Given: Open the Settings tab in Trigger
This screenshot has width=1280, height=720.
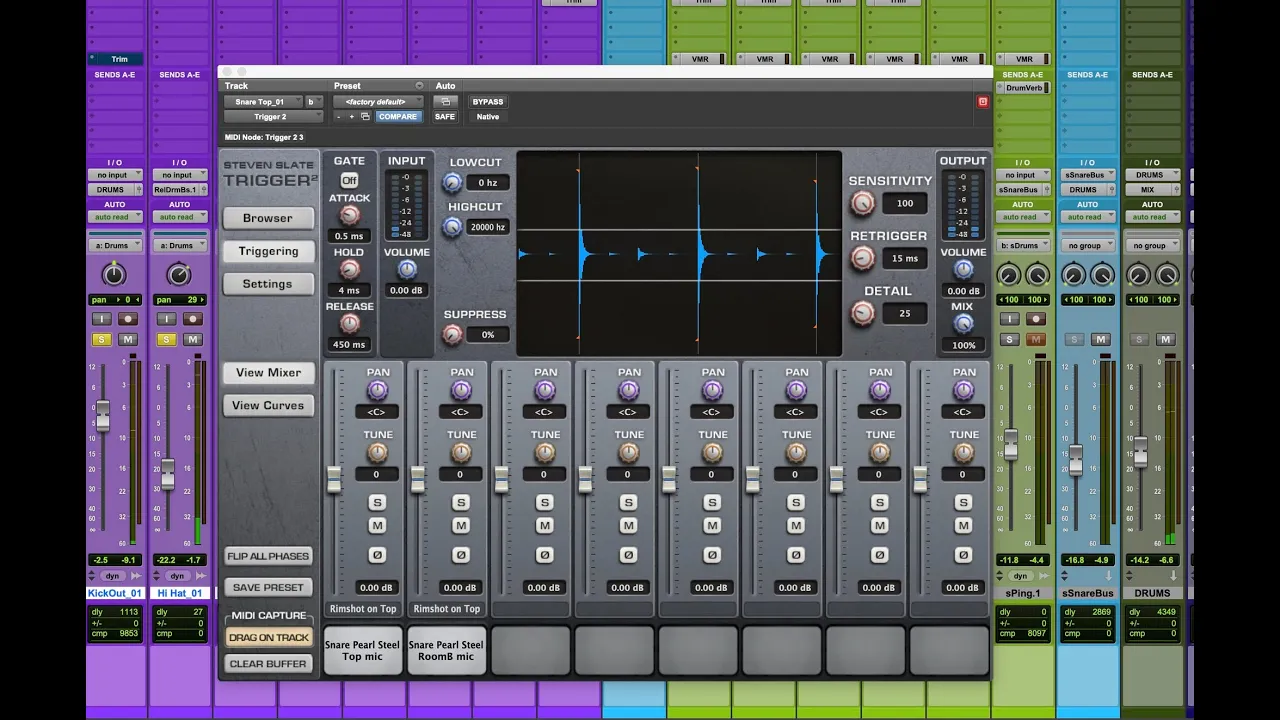Looking at the screenshot, I should point(268,284).
